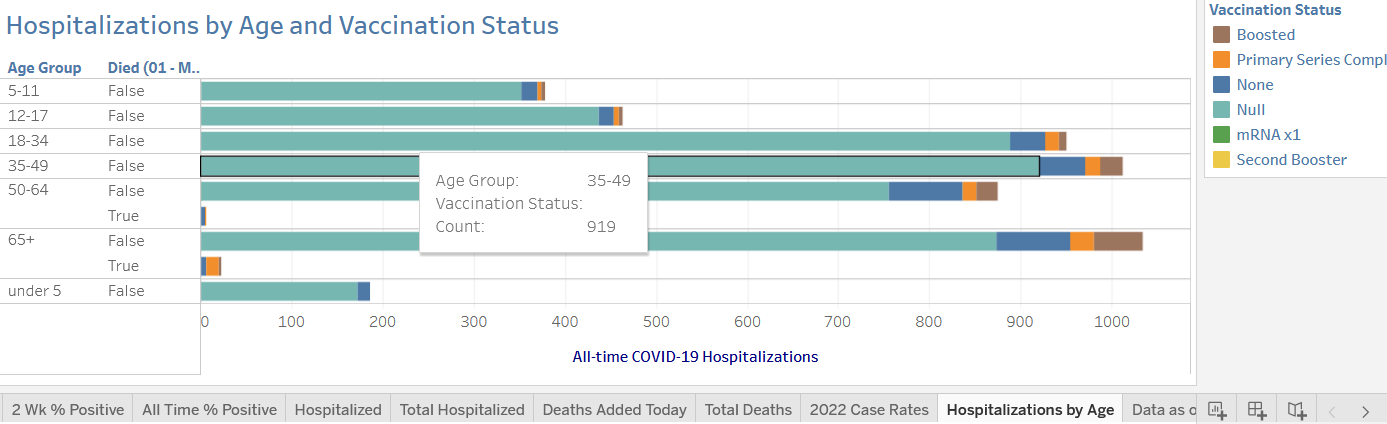The height and width of the screenshot is (424, 1387).
Task: Click the Vaccination Status legend title
Action: 1275,10
